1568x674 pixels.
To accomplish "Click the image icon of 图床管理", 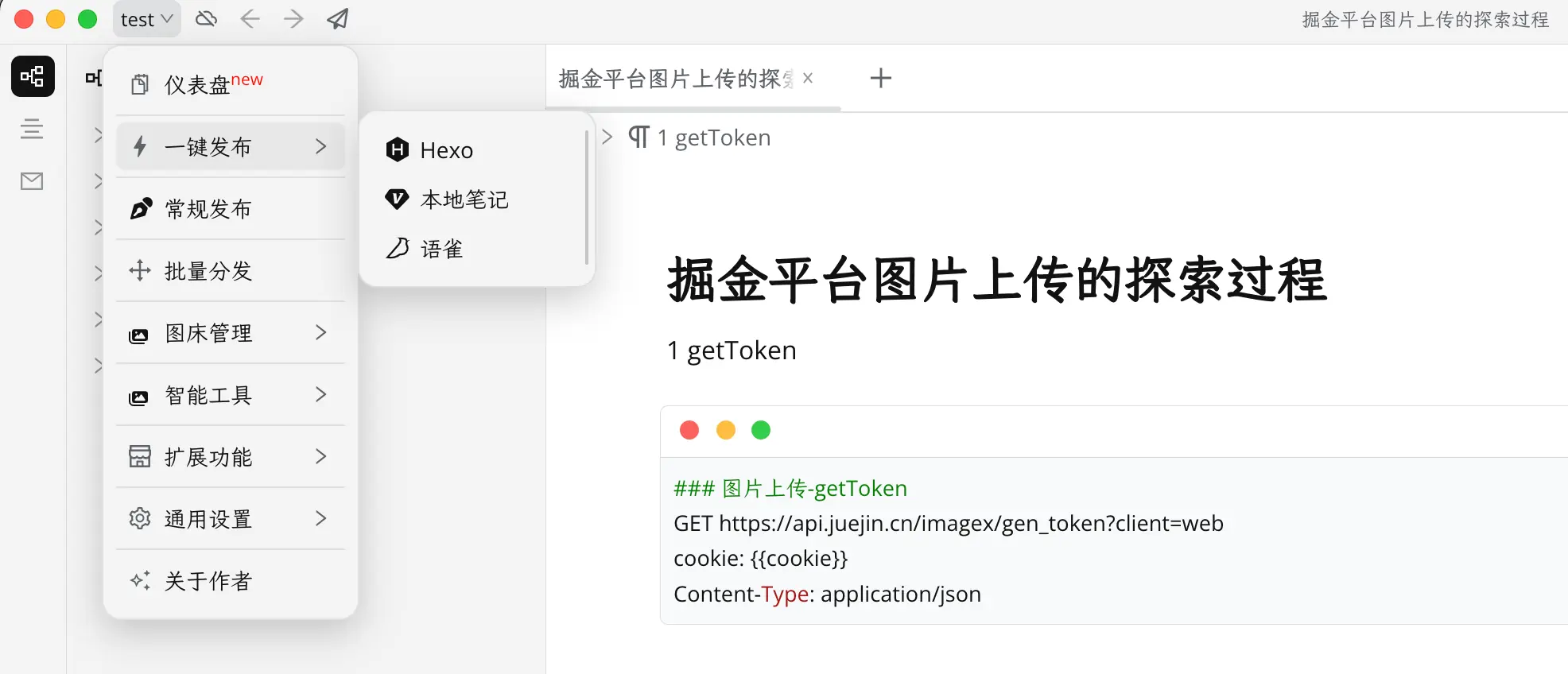I will click(x=138, y=335).
